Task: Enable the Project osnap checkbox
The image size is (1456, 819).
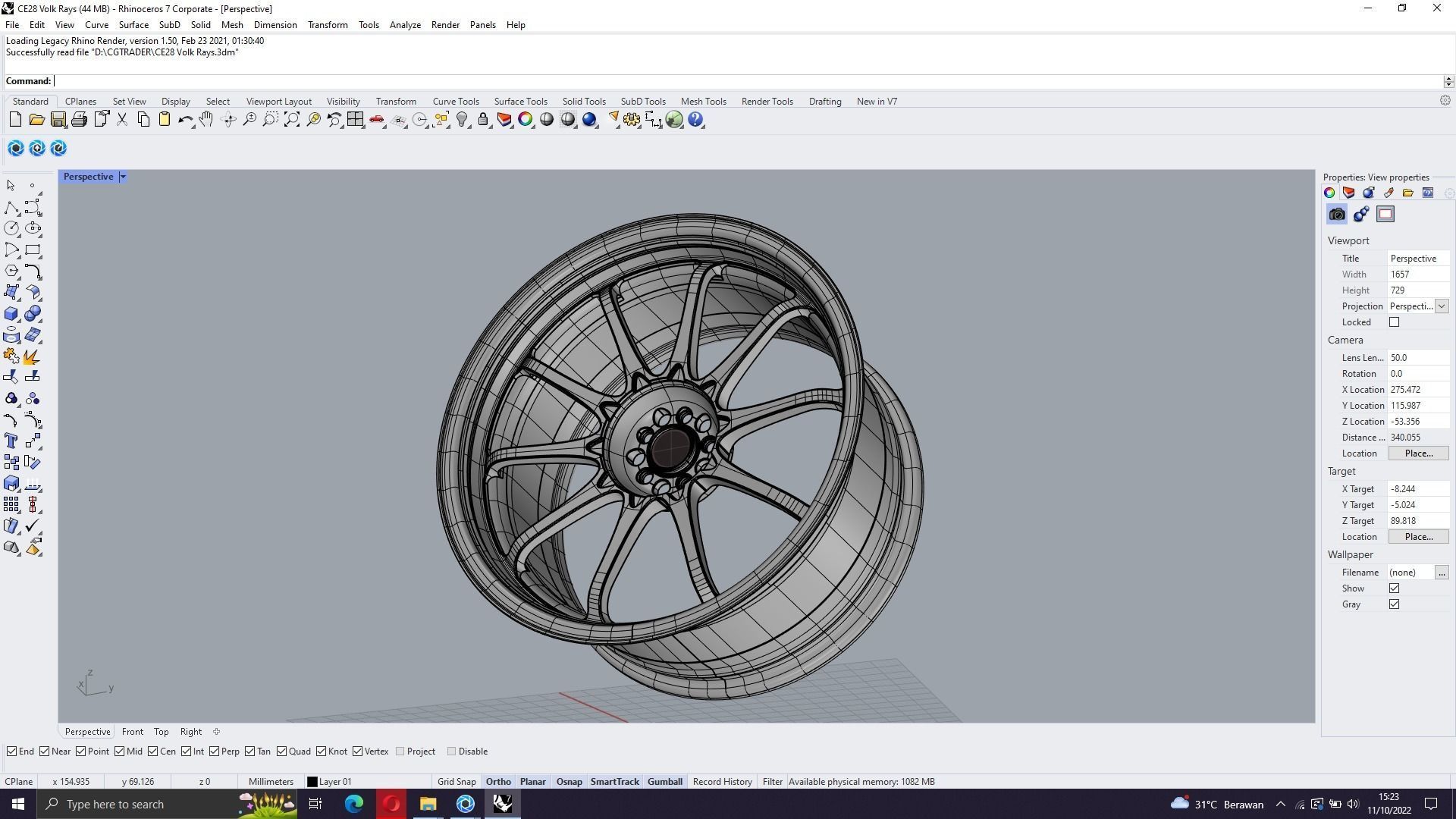Action: coord(400,752)
